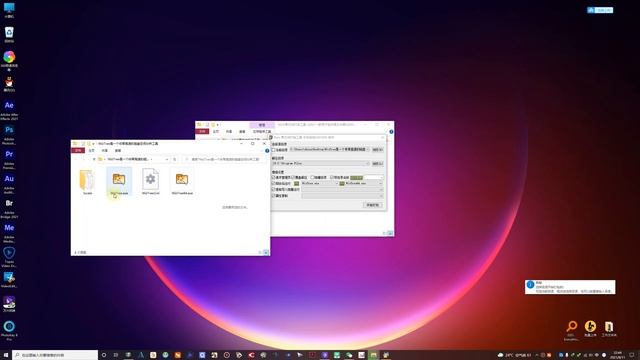Refresh the front Explorer address bar

tap(175, 159)
